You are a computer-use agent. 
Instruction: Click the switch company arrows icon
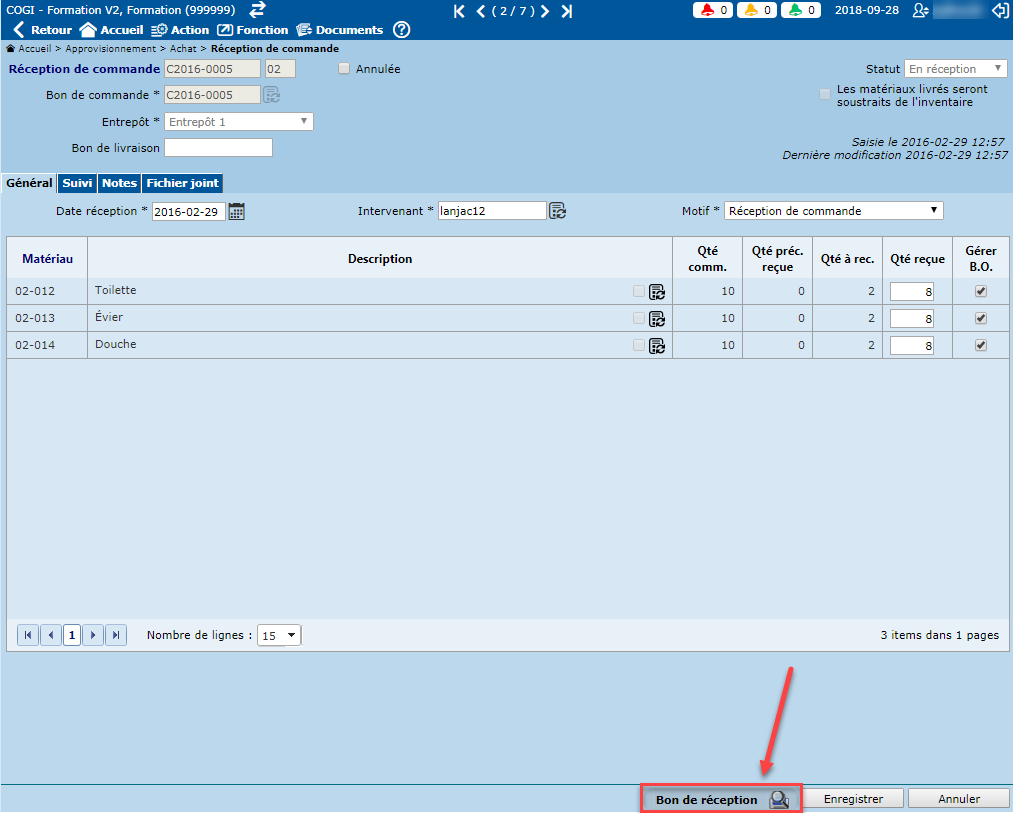point(258,10)
